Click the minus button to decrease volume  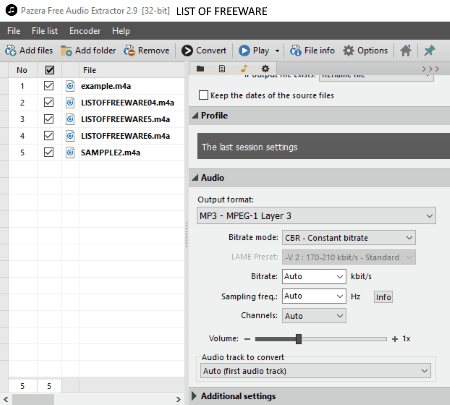[247, 339]
